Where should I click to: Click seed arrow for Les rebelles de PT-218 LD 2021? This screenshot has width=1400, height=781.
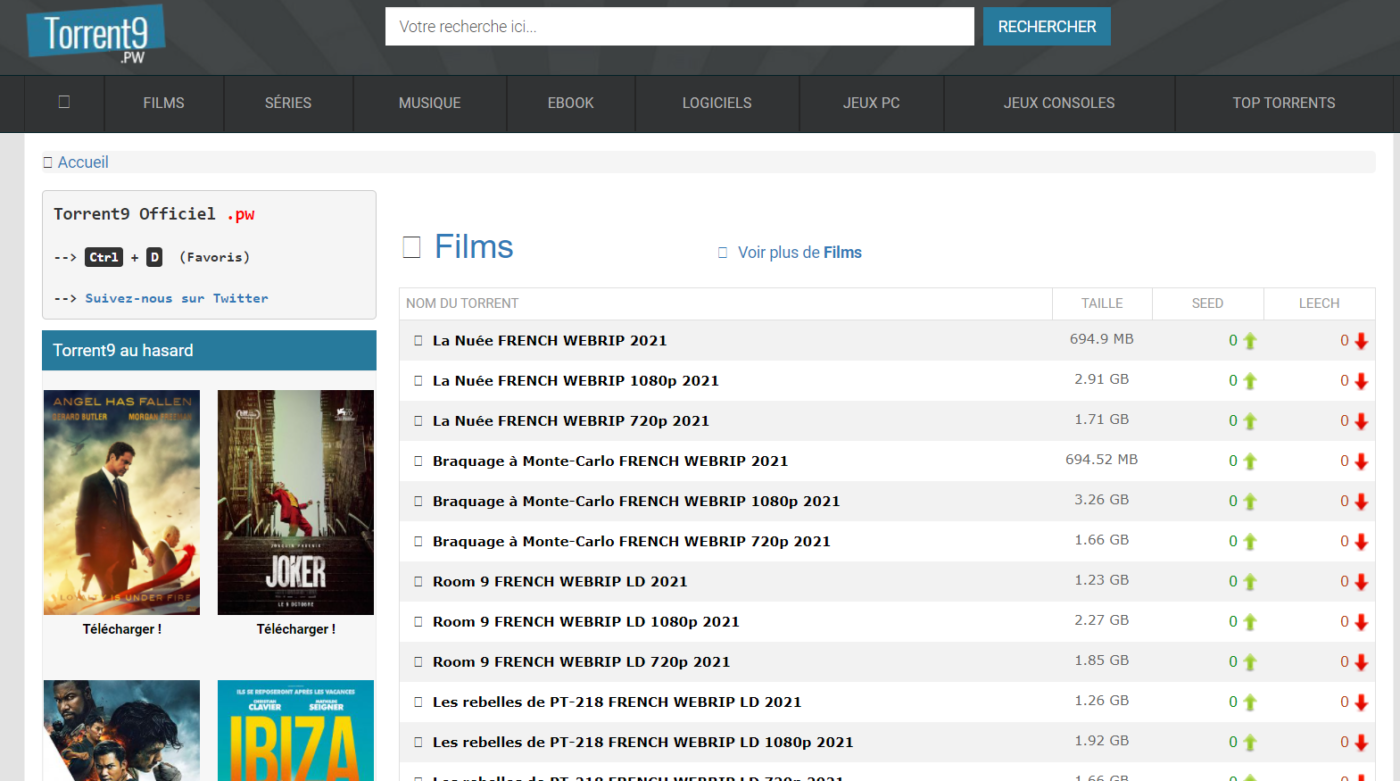click(1250, 702)
